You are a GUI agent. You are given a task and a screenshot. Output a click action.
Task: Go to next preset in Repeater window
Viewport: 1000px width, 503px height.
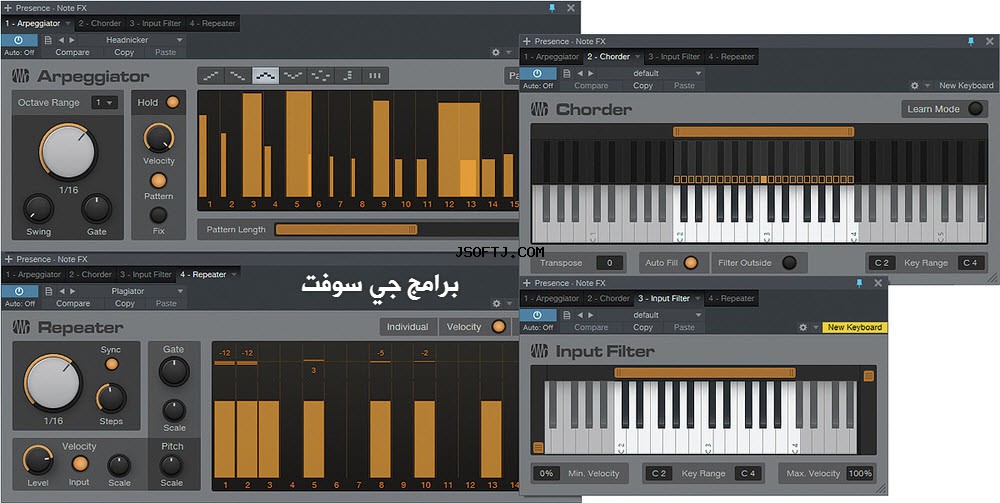tap(72, 291)
